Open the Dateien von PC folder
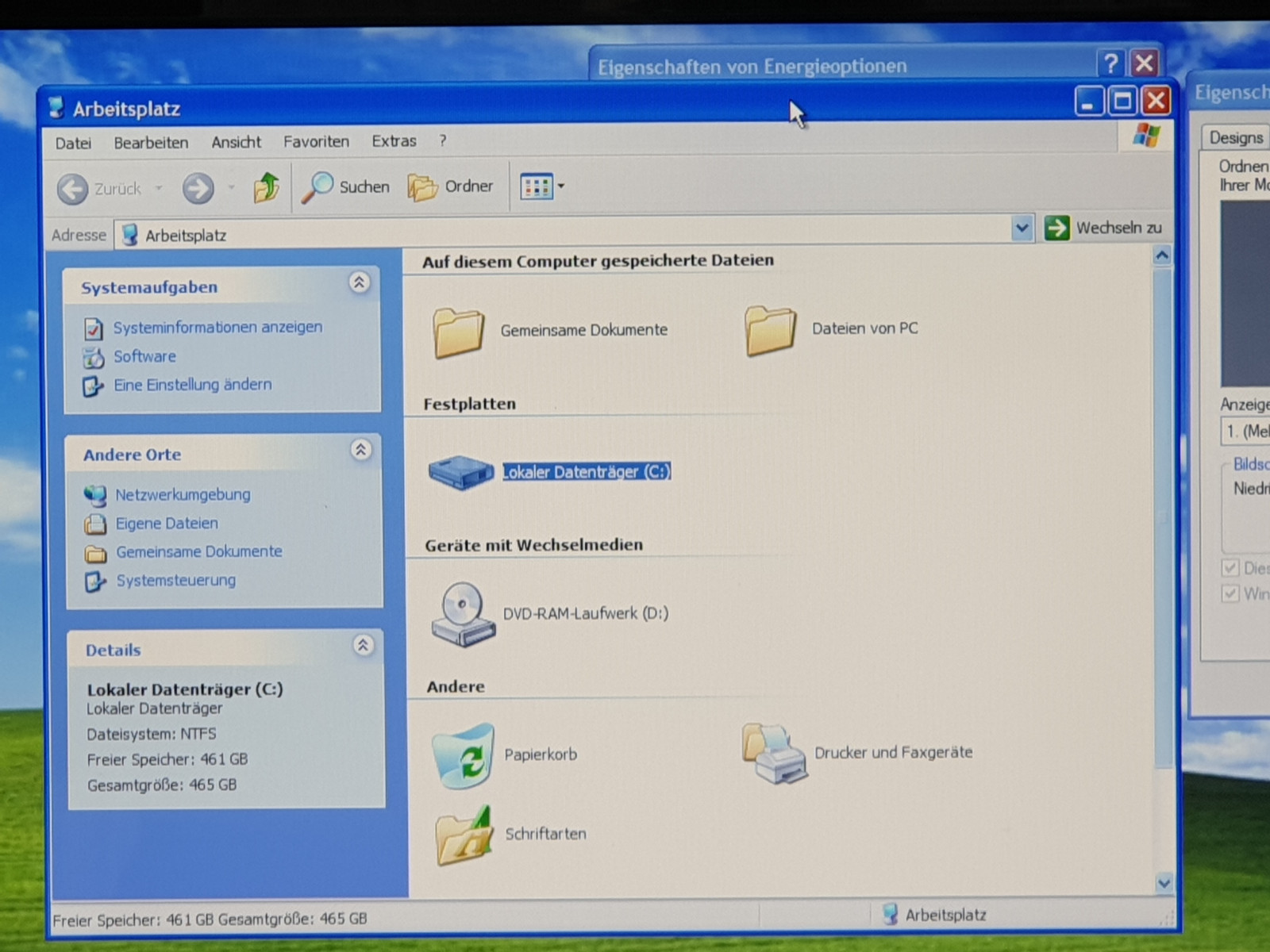The width and height of the screenshot is (1270, 952). pyautogui.click(x=770, y=330)
